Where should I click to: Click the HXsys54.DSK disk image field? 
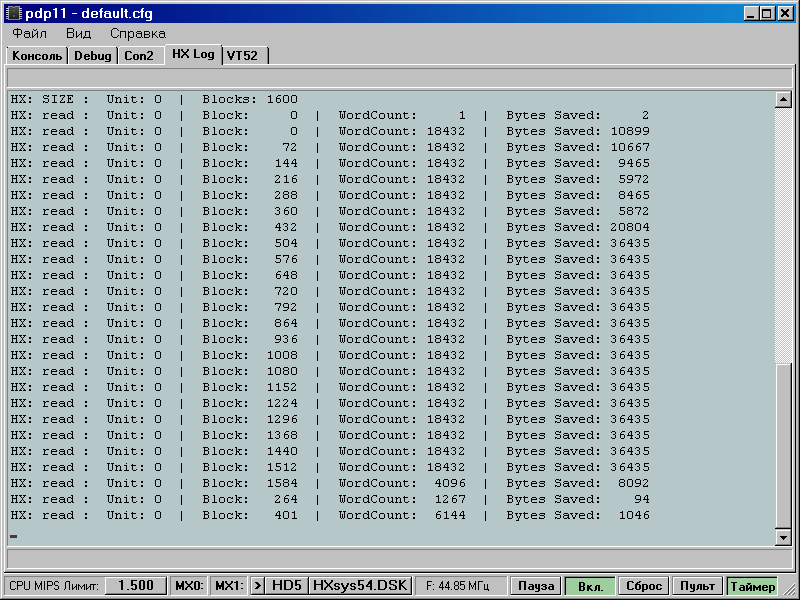pos(359,586)
